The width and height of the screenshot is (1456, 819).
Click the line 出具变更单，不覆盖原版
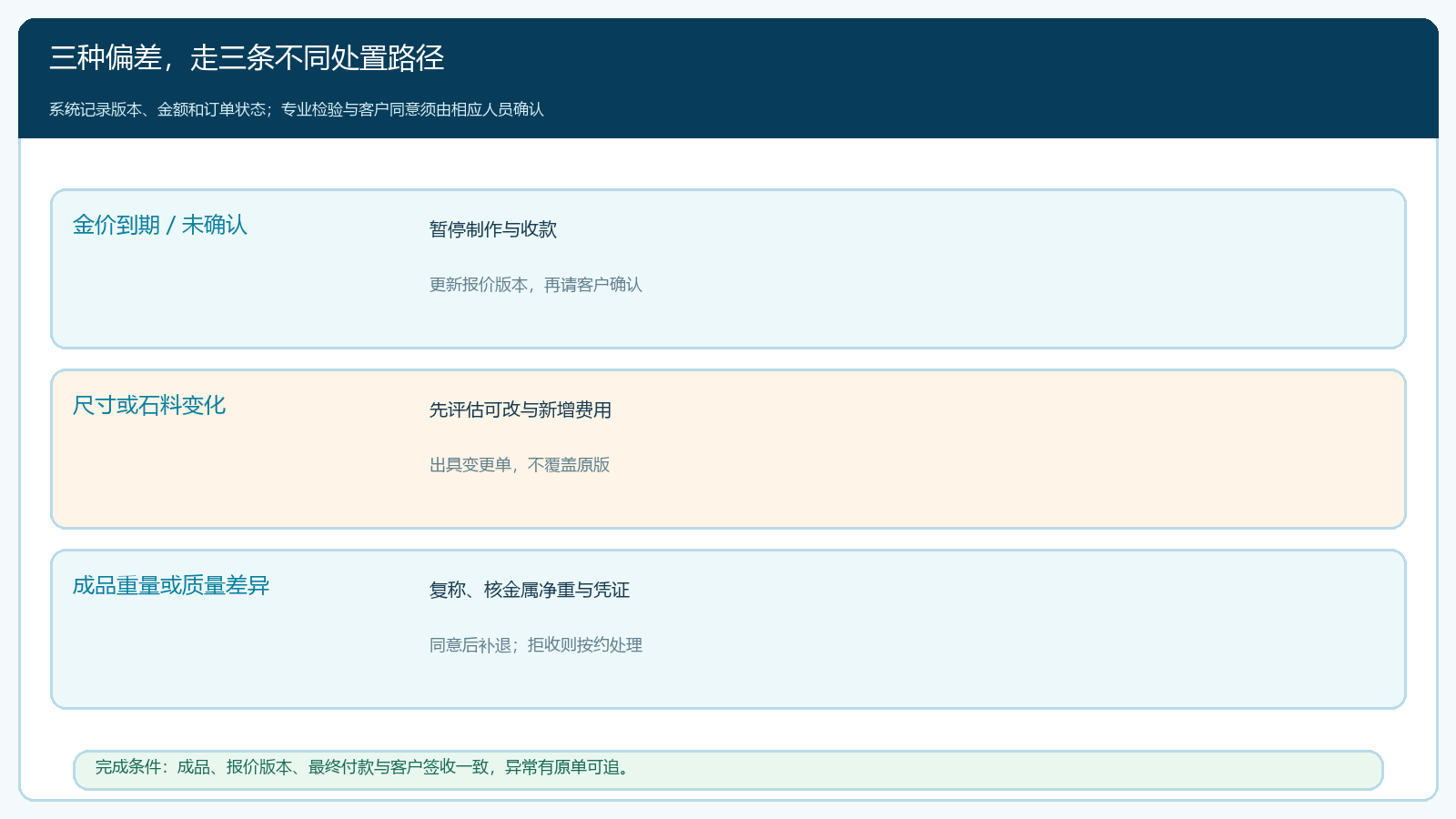point(520,465)
